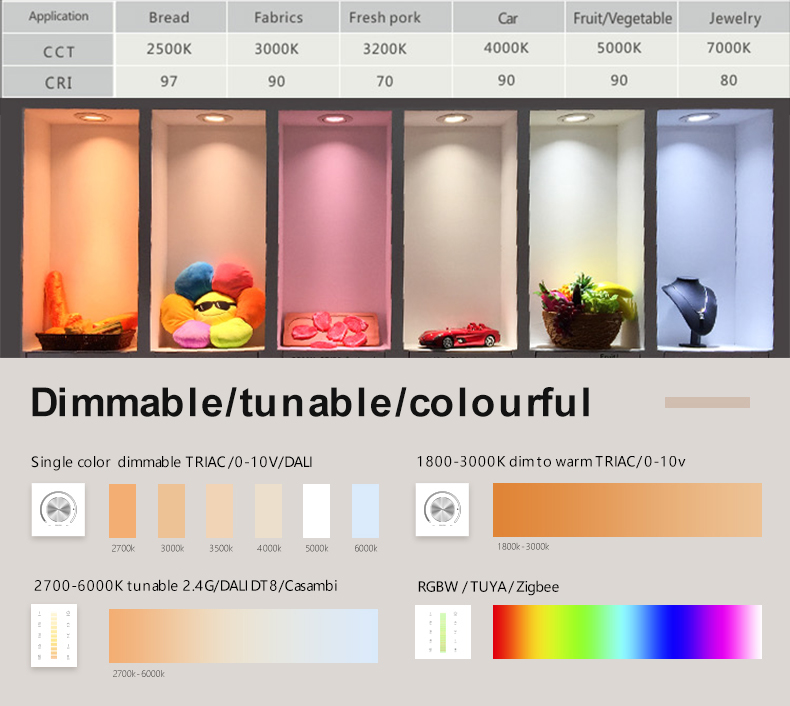Click the Dimmable/tunable/colourful heading

[310, 402]
